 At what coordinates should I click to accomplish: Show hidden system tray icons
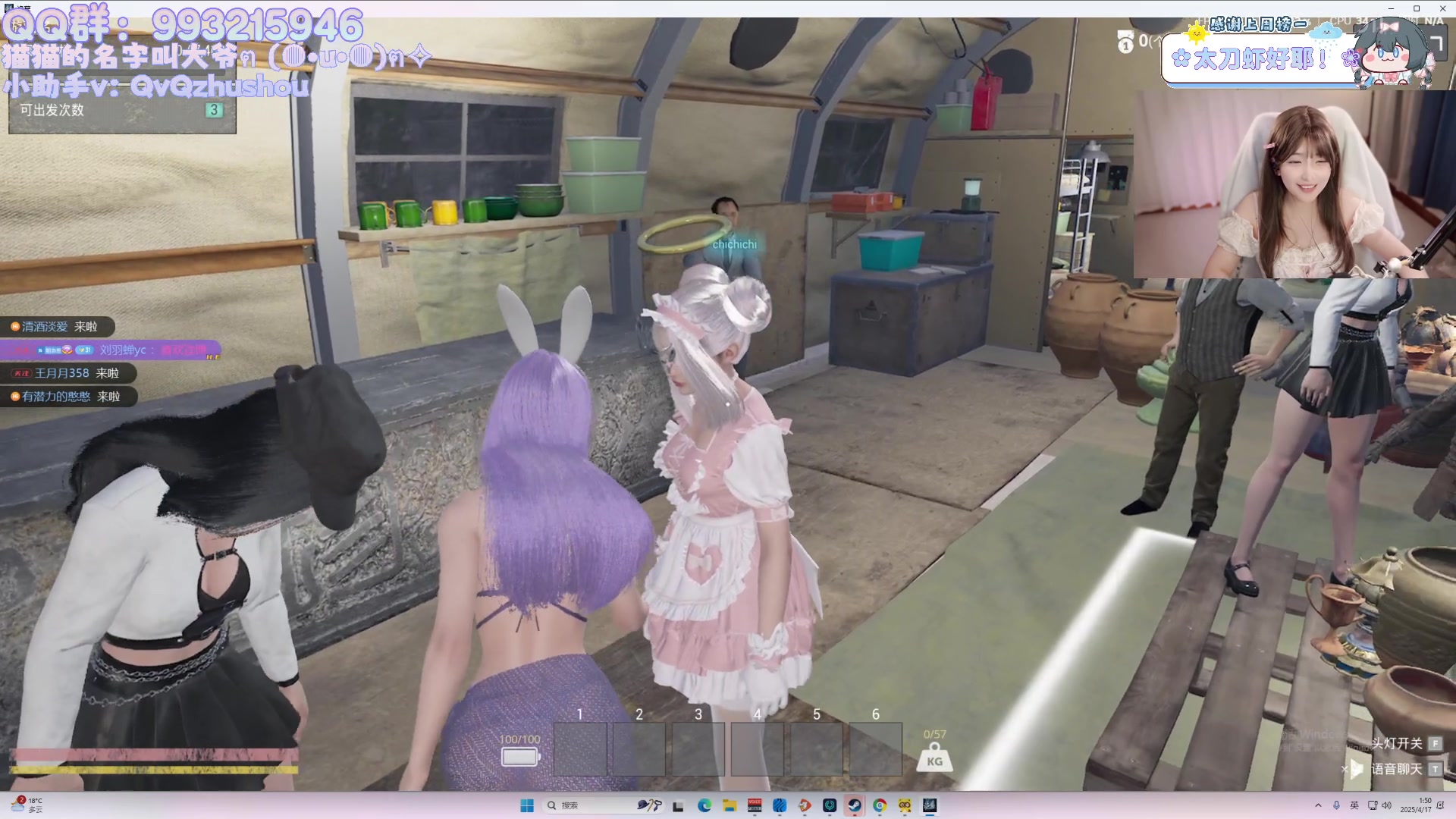pos(1318,805)
